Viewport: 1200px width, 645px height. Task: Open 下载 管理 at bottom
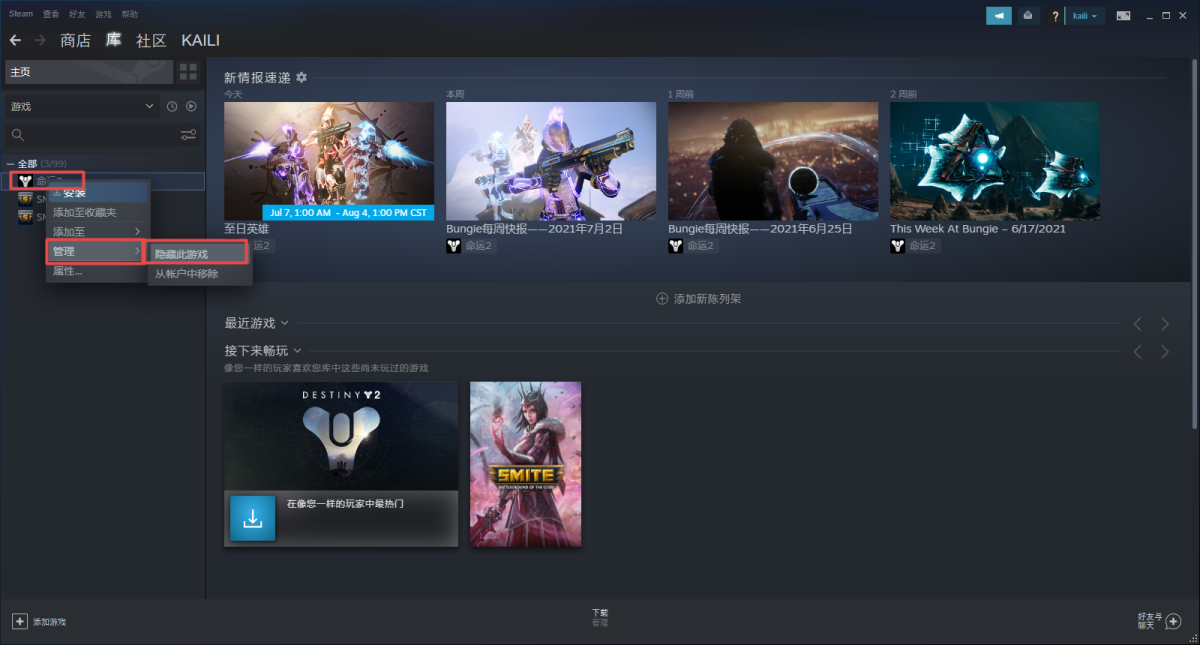pyautogui.click(x=599, y=618)
